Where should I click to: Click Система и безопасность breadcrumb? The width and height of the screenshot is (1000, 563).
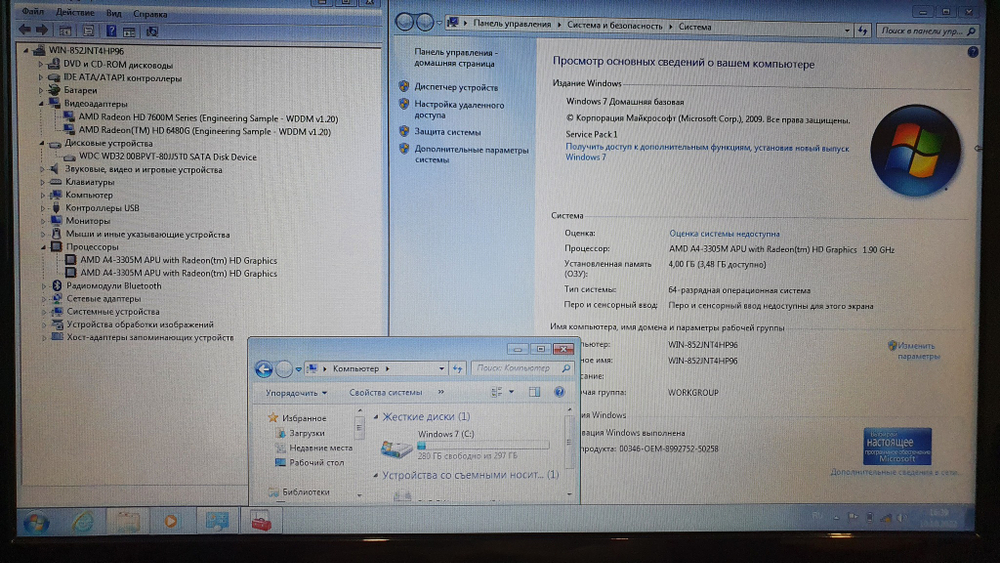615,26
